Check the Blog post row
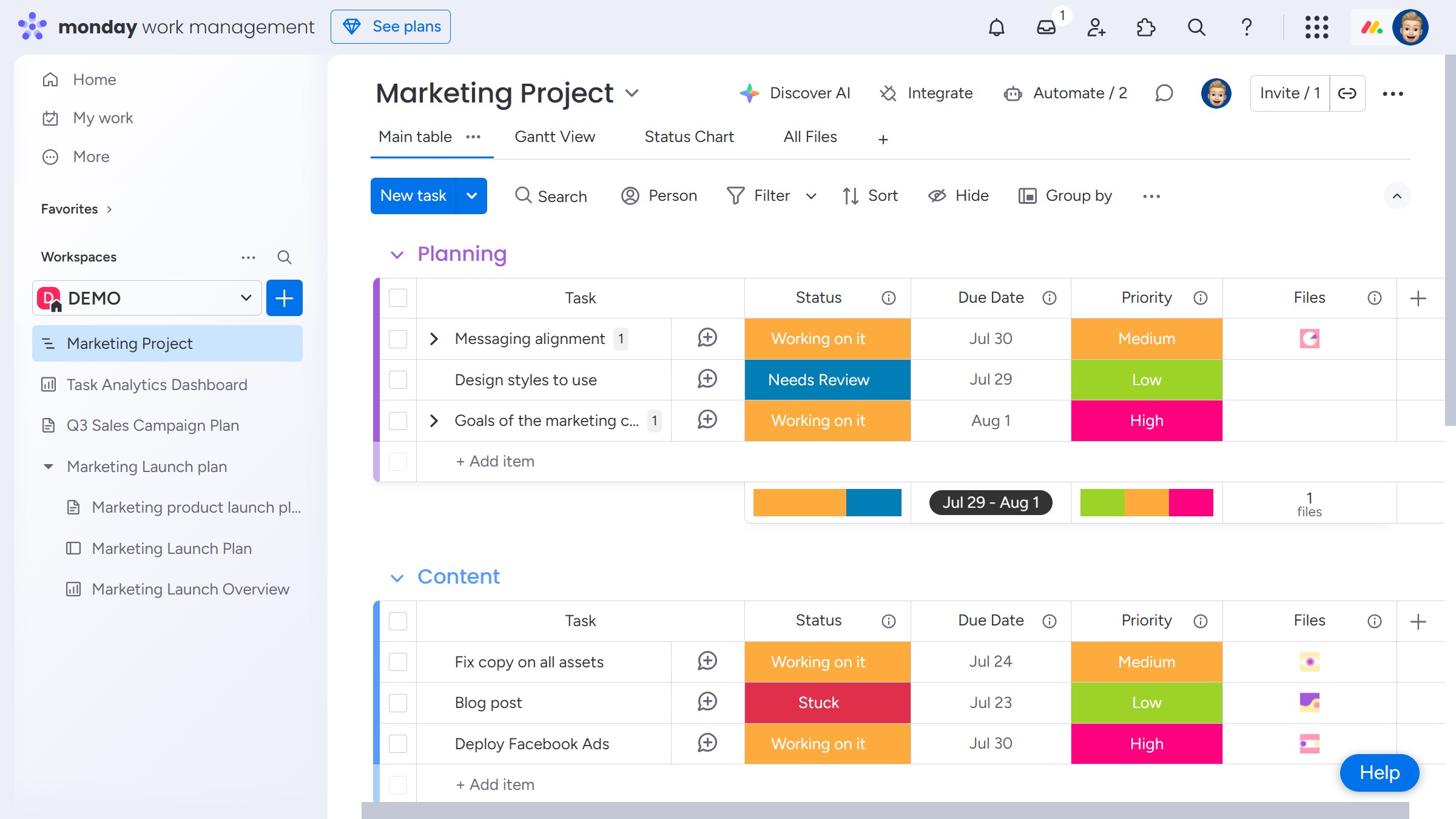This screenshot has width=1456, height=819. [398, 703]
